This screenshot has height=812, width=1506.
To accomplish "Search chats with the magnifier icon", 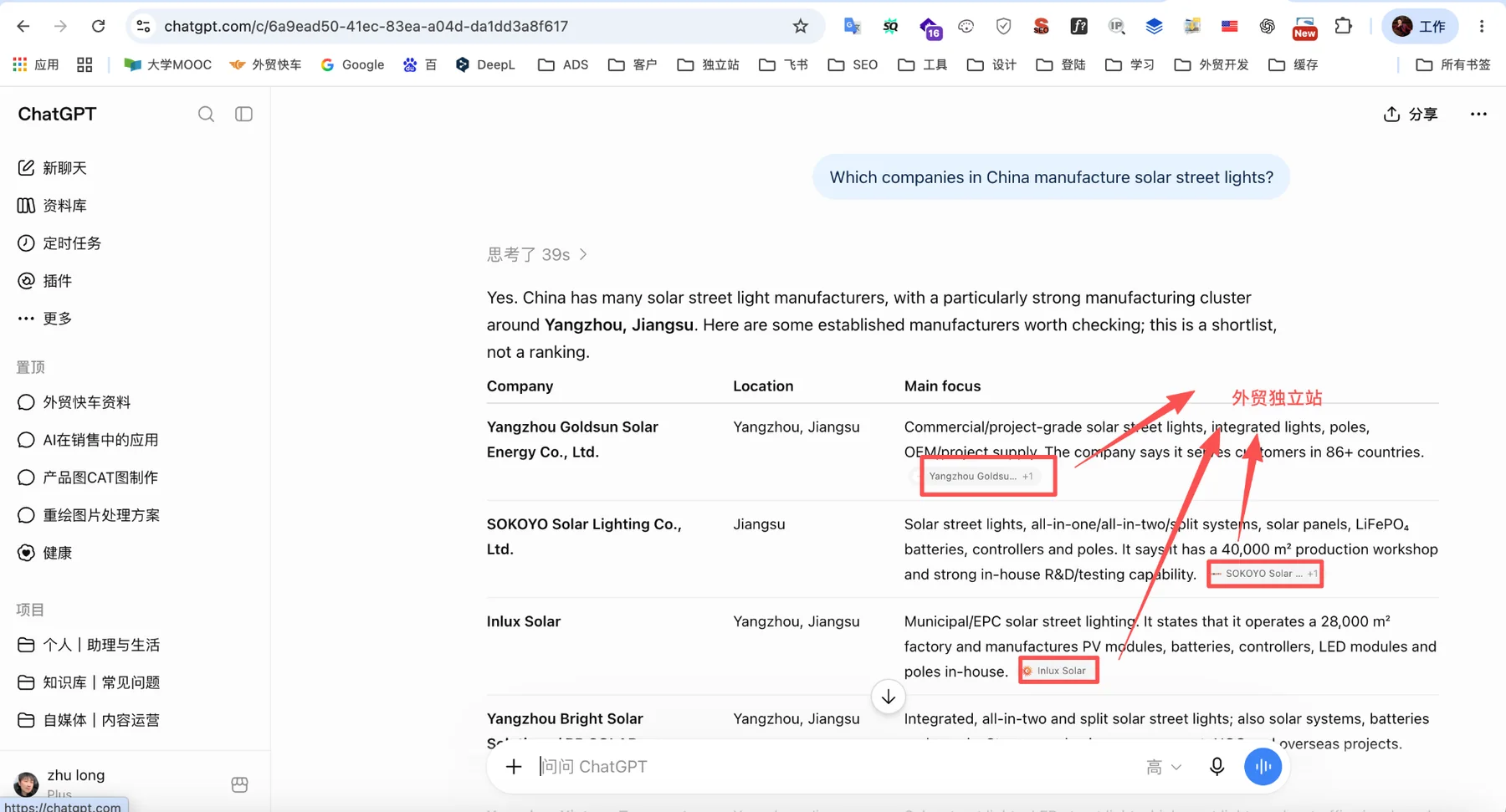I will (206, 114).
